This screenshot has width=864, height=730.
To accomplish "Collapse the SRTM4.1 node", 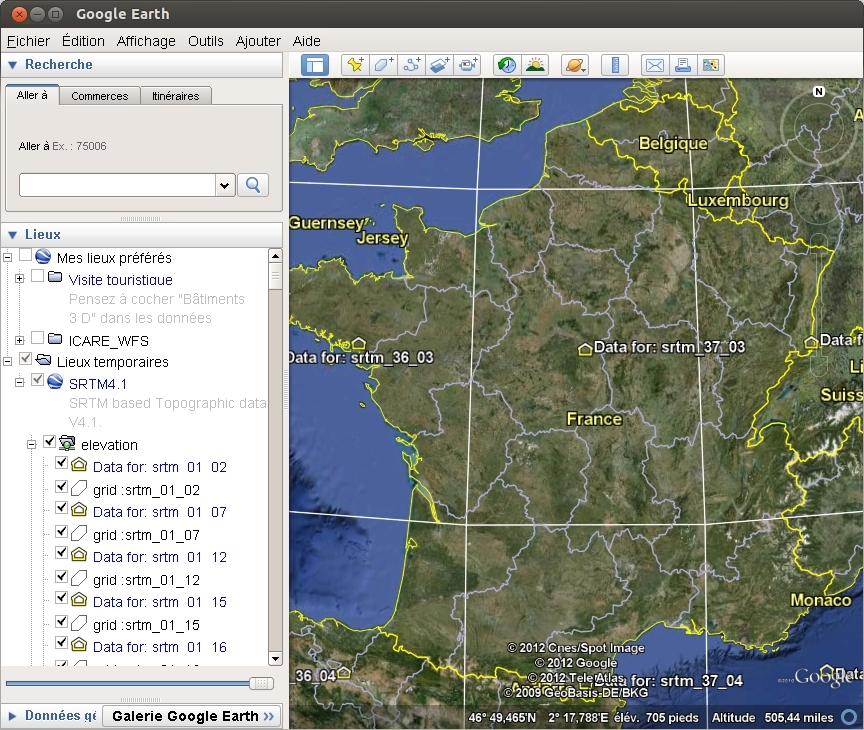I will coord(20,382).
